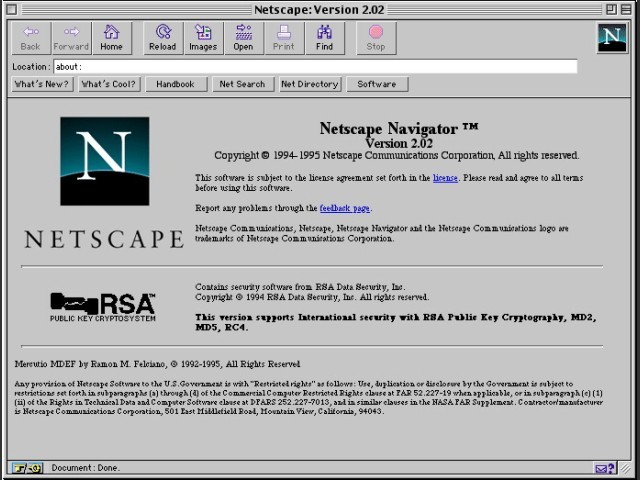Follow the license hyperlink
640x480 pixels.
[445, 178]
